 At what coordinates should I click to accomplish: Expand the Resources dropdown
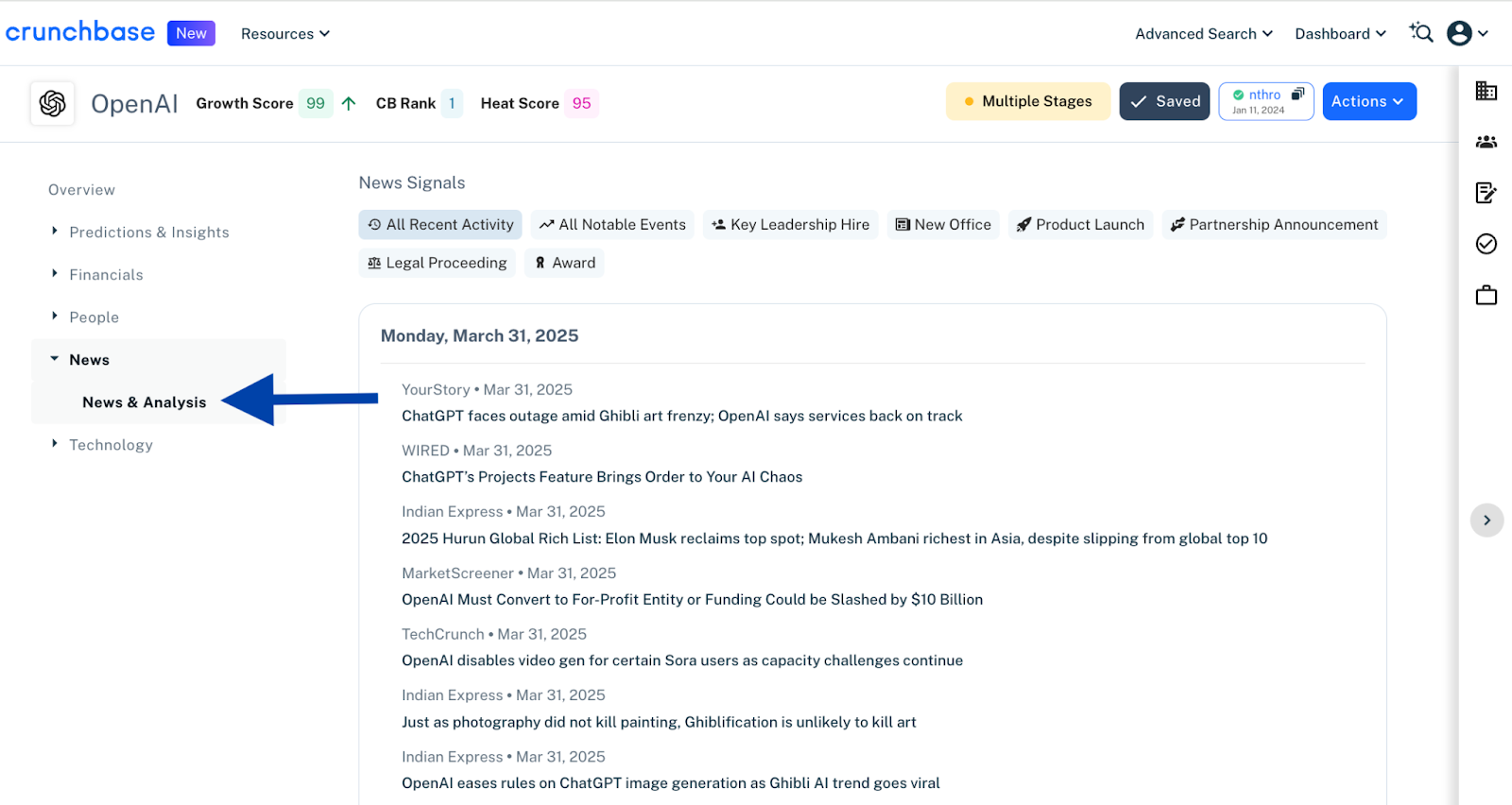pos(285,34)
